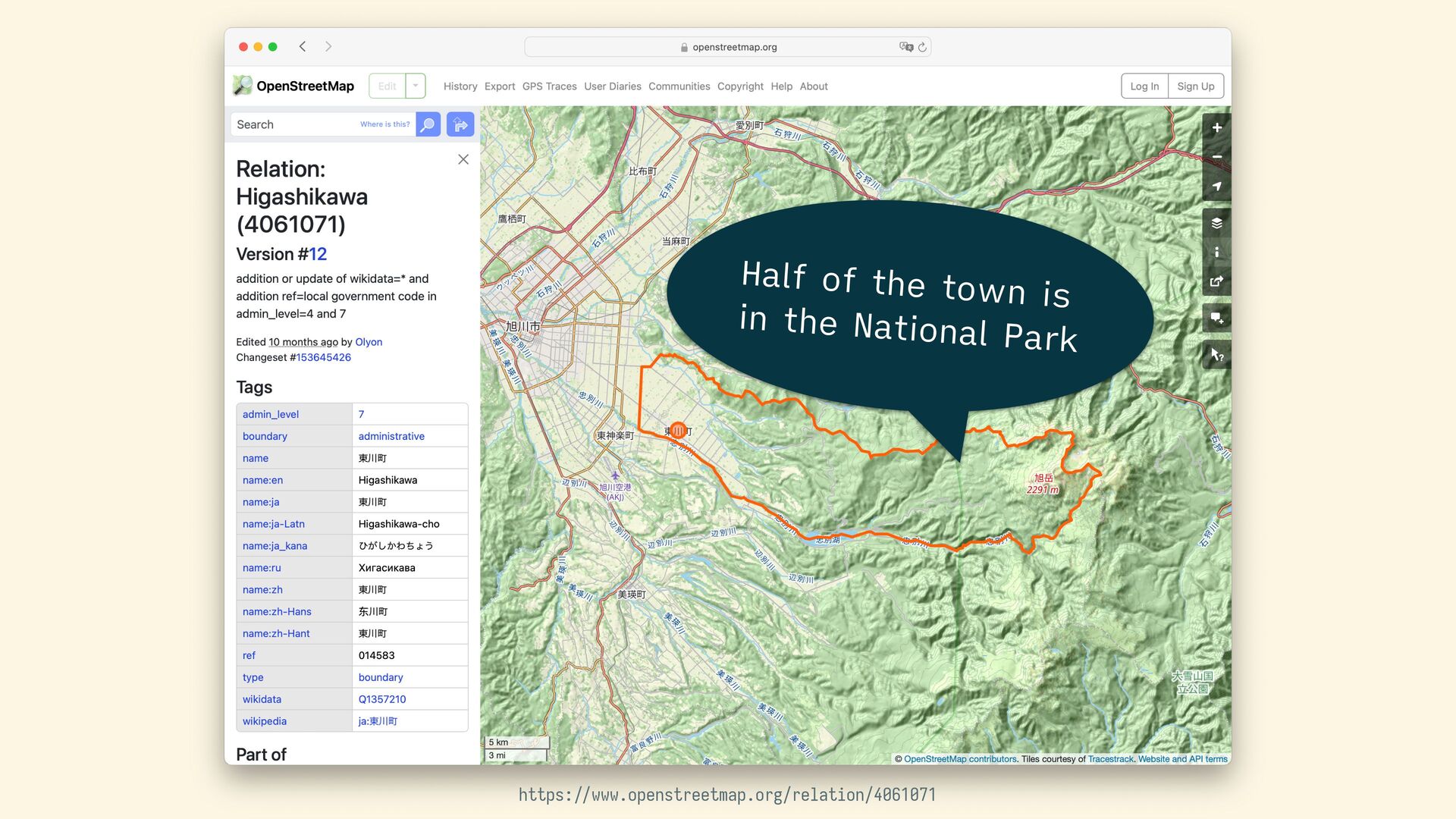Click the search magnifier button
The width and height of the screenshot is (1456, 819).
tap(428, 124)
